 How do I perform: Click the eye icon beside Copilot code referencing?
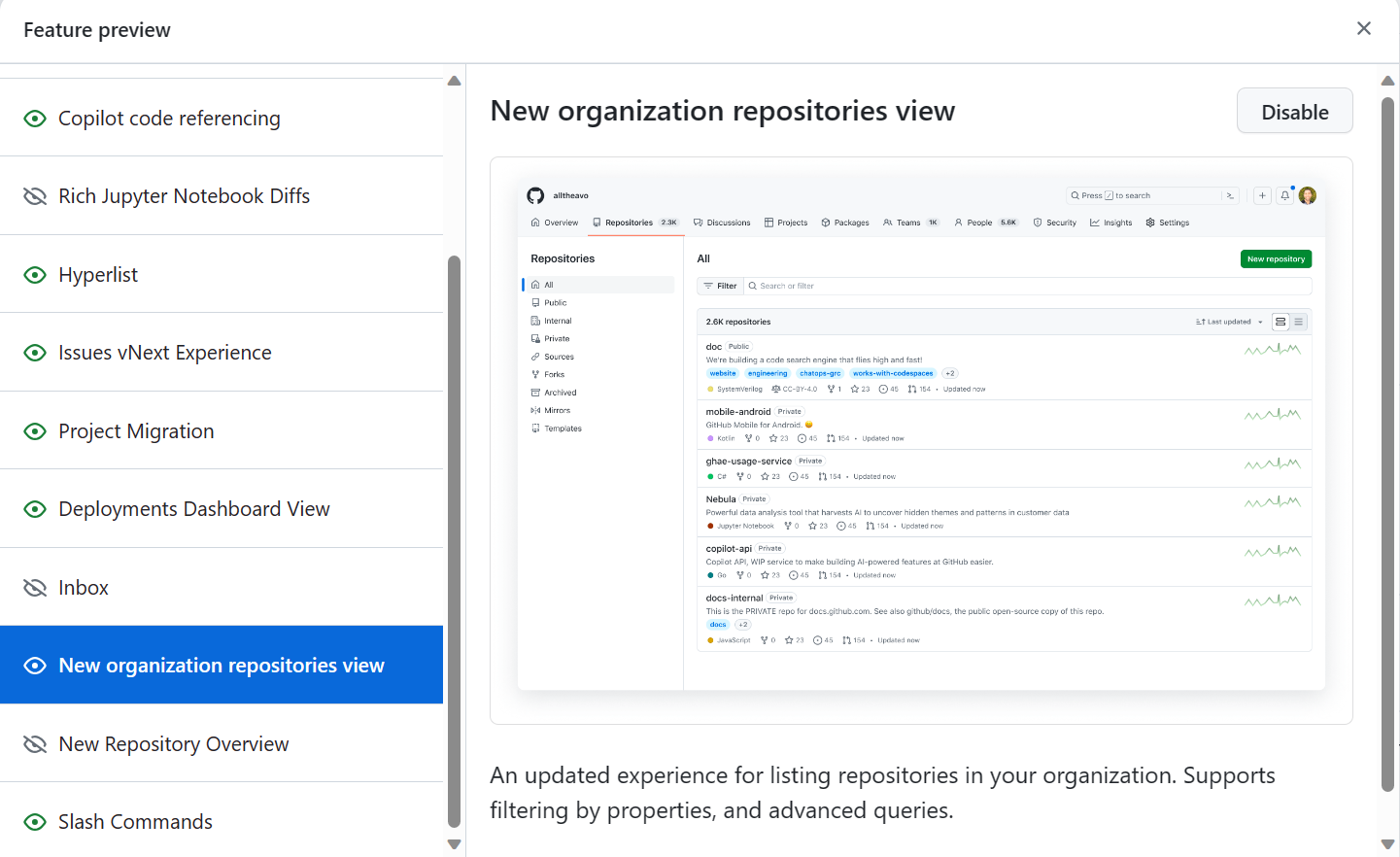pyautogui.click(x=35, y=119)
